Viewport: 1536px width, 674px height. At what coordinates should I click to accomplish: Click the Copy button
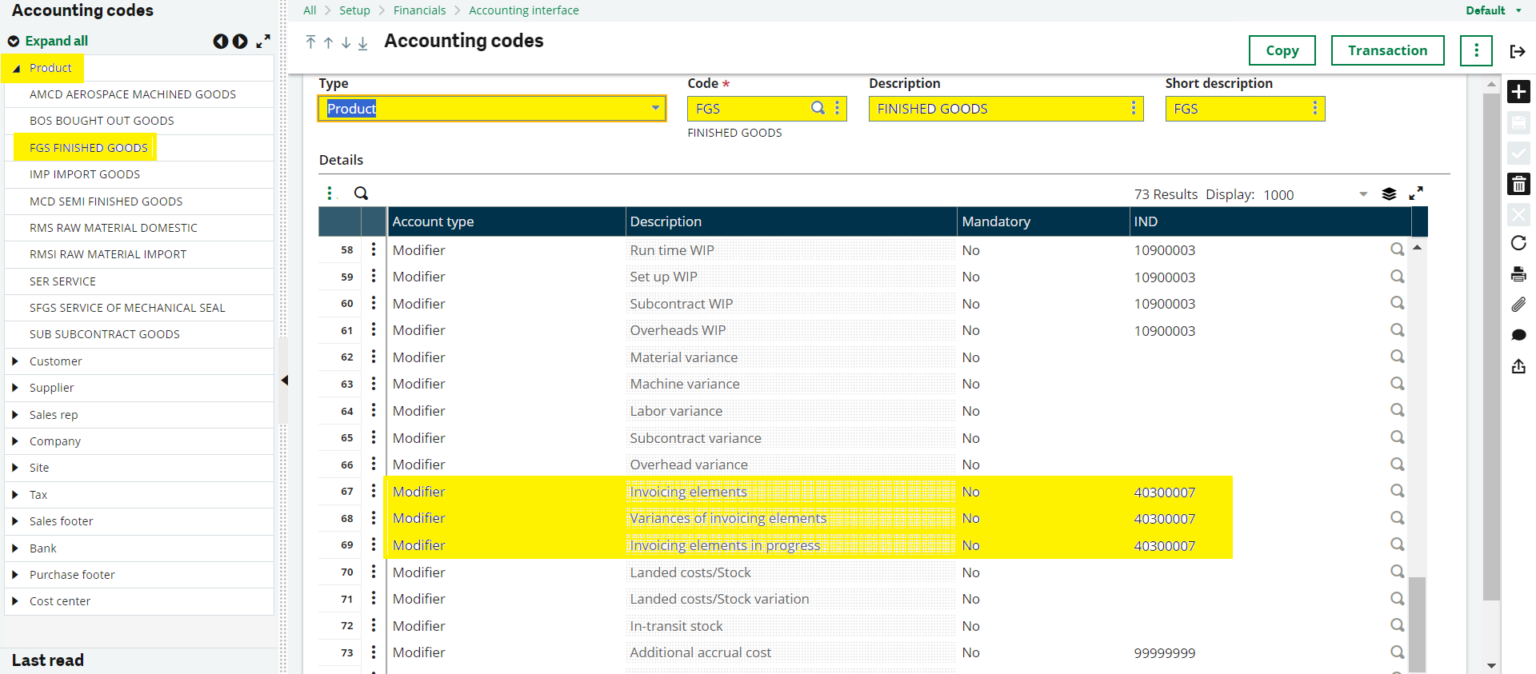pyautogui.click(x=1281, y=51)
